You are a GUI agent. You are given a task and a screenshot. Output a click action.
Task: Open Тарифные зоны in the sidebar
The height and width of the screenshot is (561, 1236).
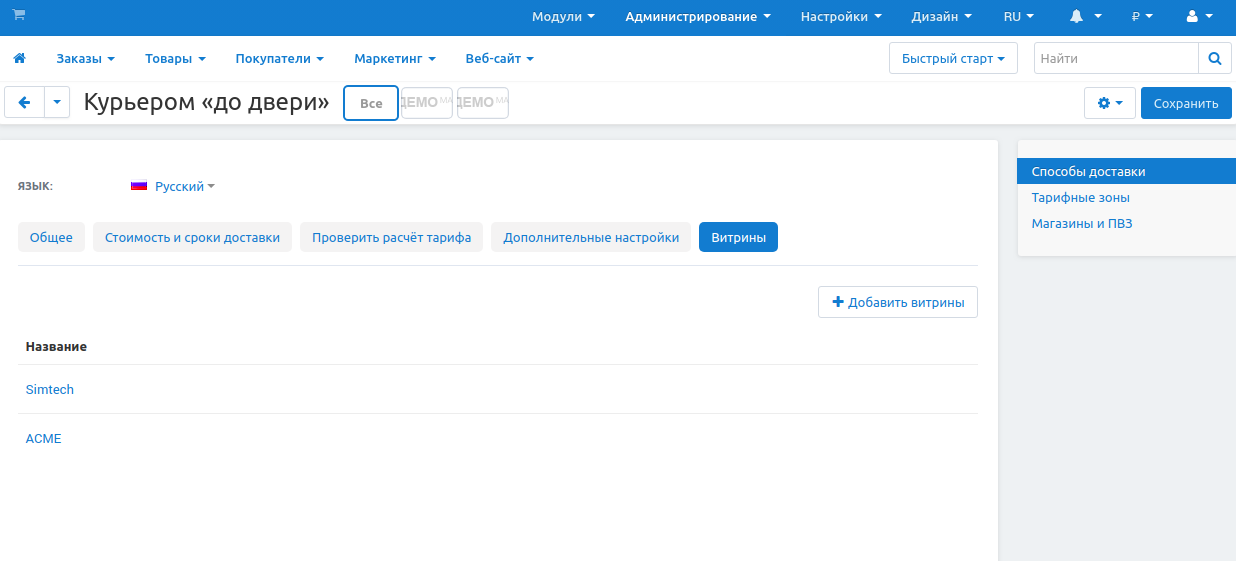point(1080,198)
